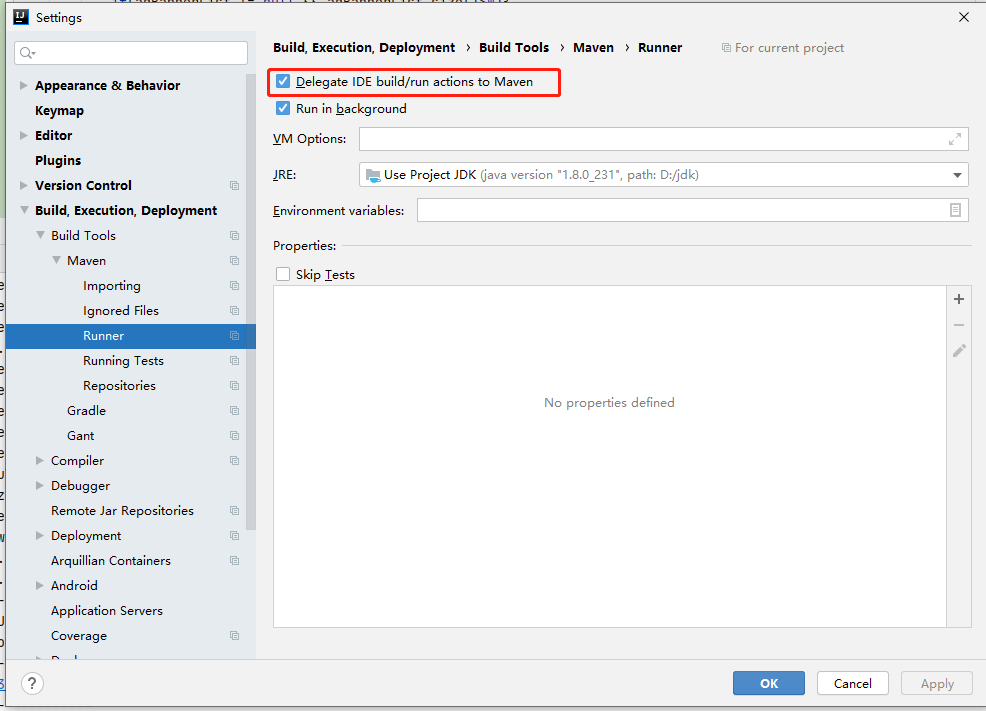986x711 pixels.
Task: Click the project-level icon beside Version Control
Action: coord(235,185)
